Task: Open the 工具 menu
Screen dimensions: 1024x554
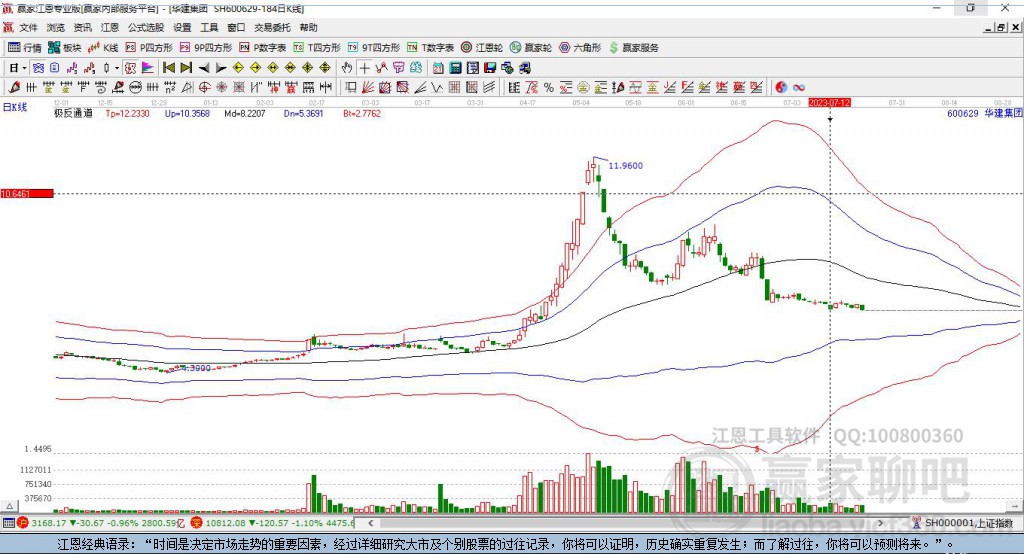Action: click(x=209, y=27)
